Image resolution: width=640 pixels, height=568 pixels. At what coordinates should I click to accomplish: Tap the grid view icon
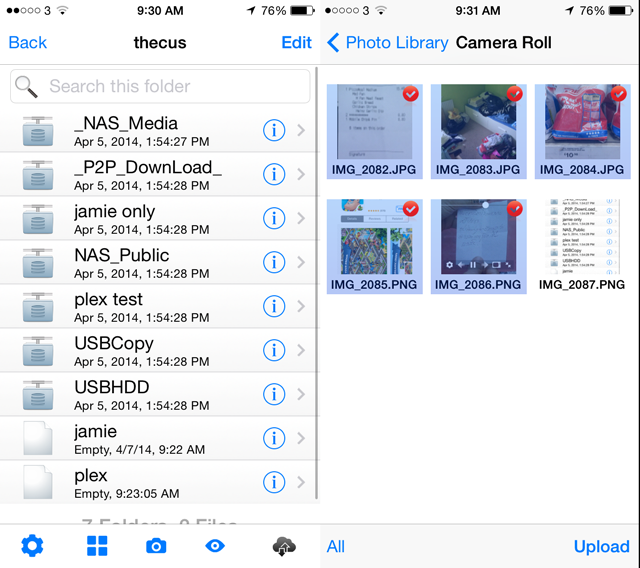[x=97, y=546]
